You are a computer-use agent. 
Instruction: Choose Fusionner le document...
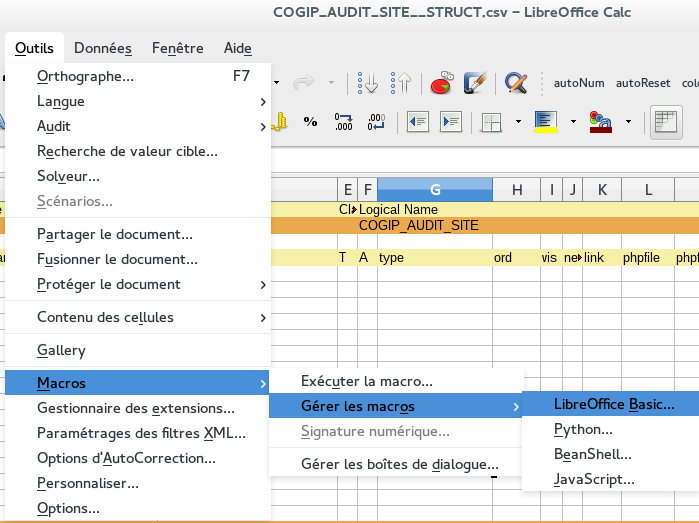(x=138, y=259)
